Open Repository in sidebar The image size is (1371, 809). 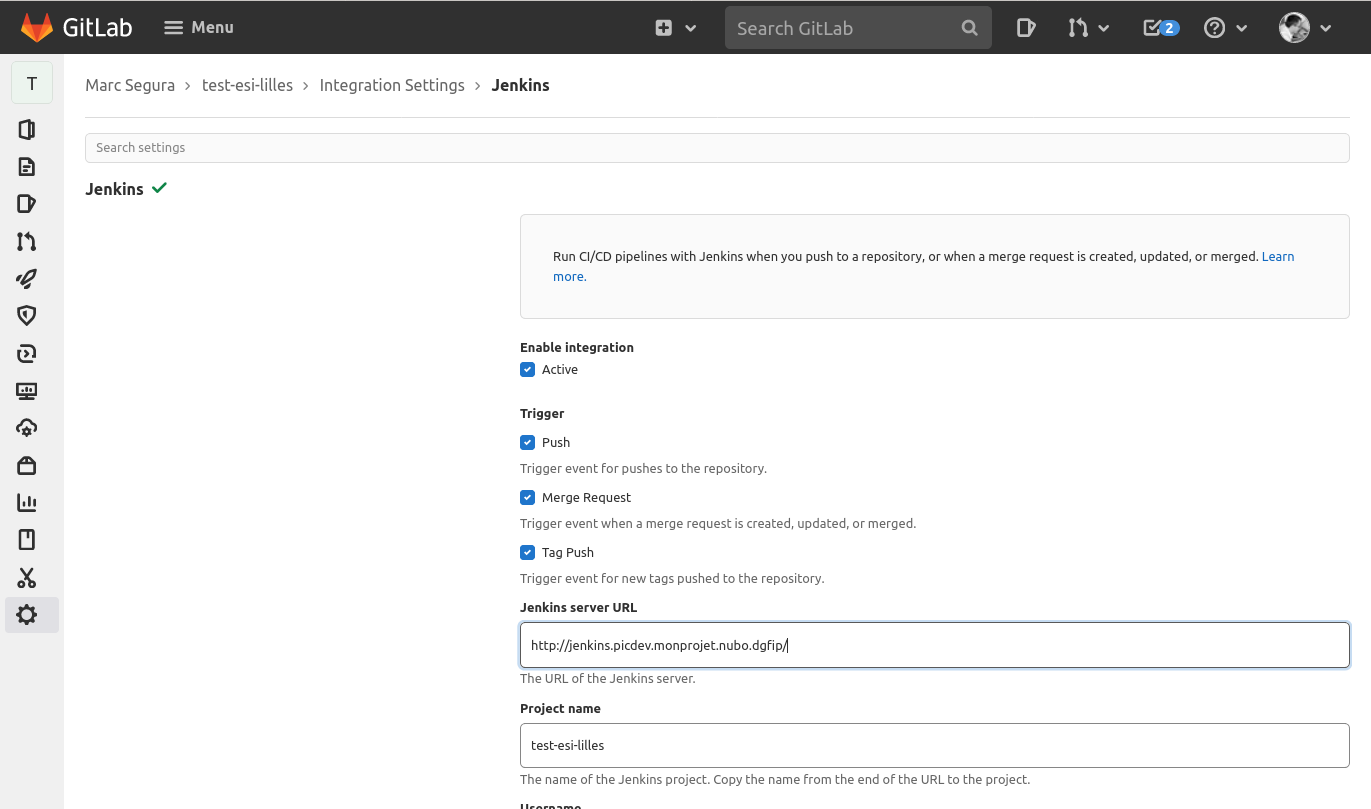(27, 167)
